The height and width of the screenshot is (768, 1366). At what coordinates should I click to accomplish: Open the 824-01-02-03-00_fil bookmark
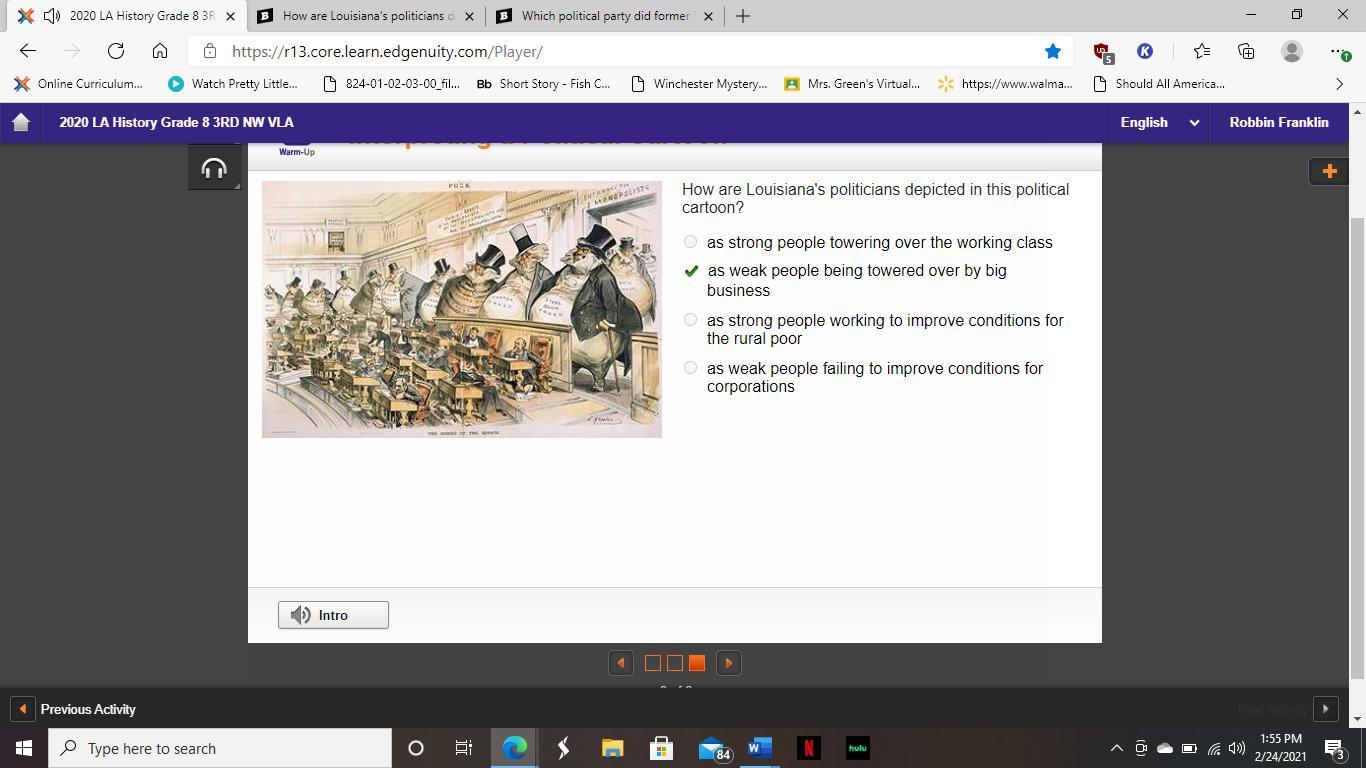(391, 84)
